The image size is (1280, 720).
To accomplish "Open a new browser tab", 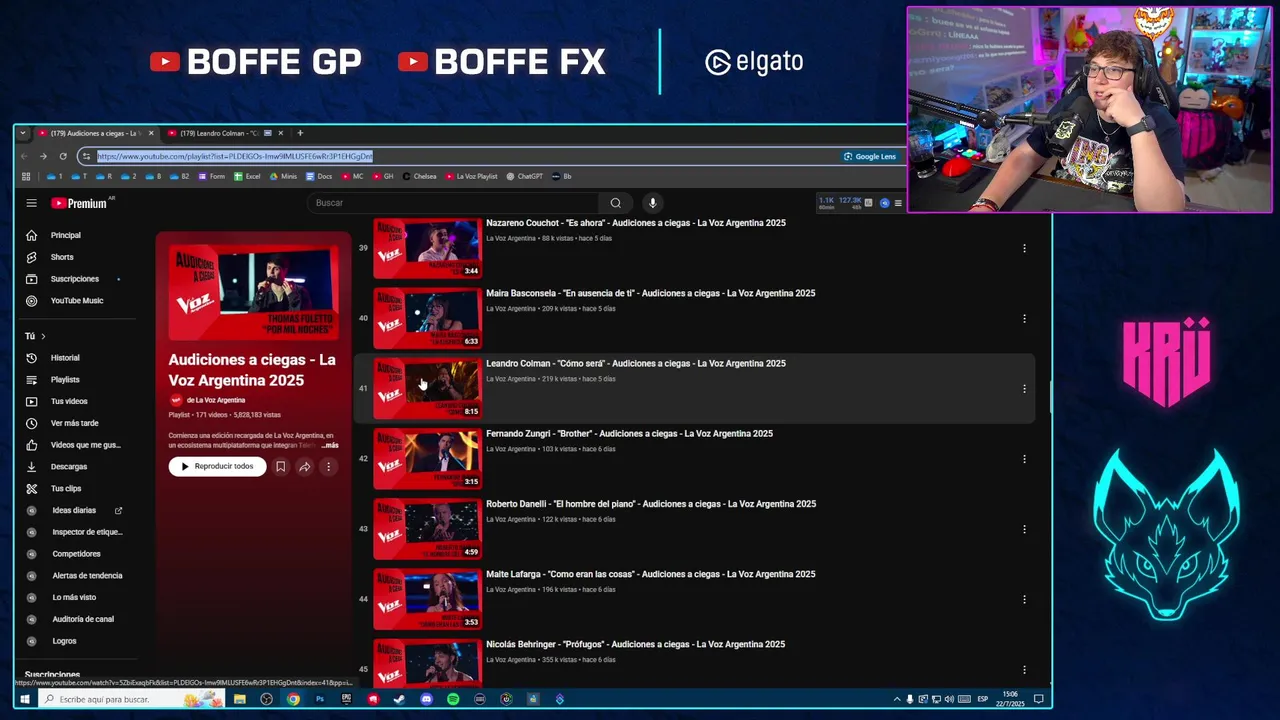I will pos(300,133).
